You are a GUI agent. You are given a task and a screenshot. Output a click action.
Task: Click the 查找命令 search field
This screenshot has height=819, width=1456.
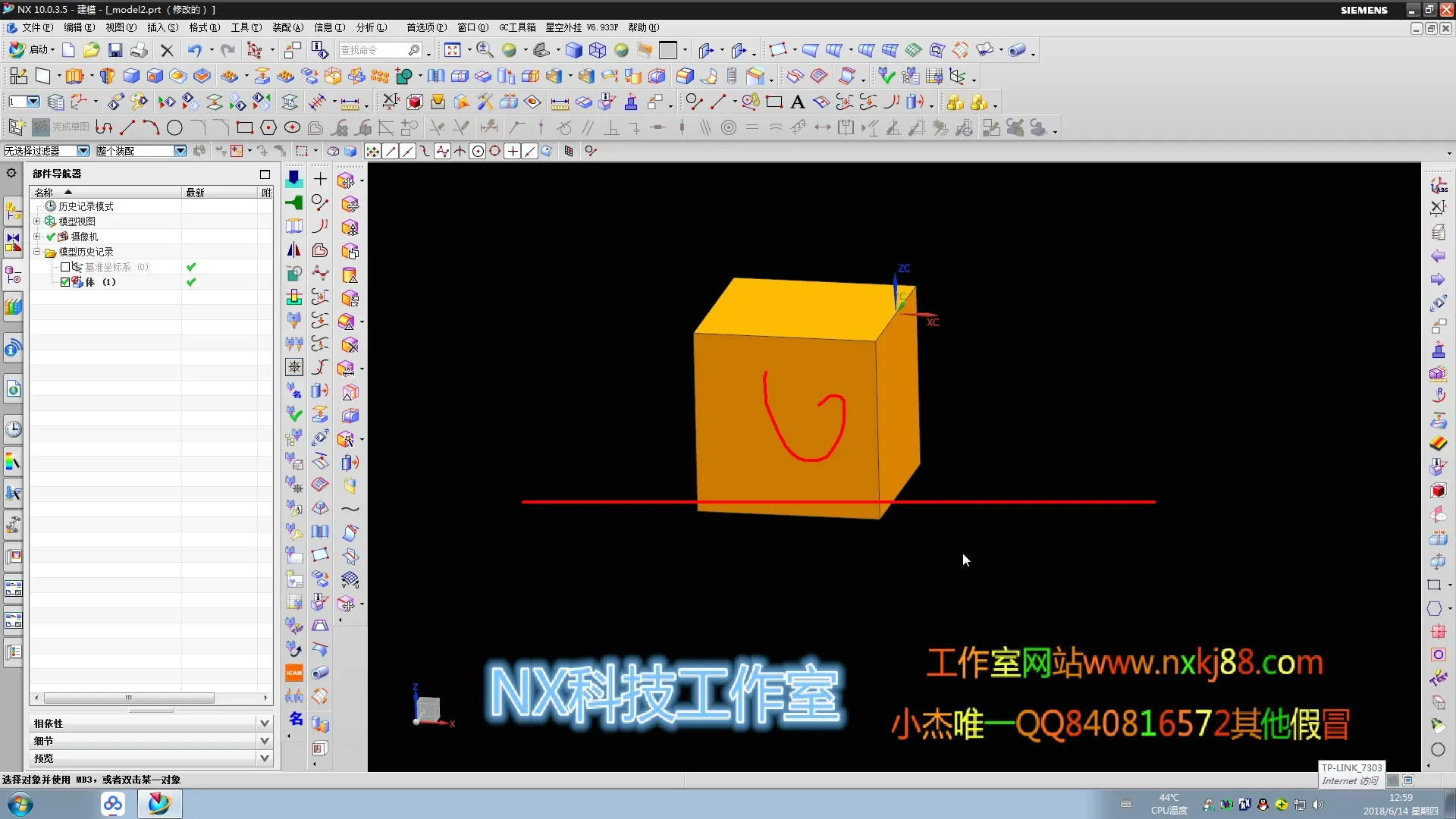(372, 50)
